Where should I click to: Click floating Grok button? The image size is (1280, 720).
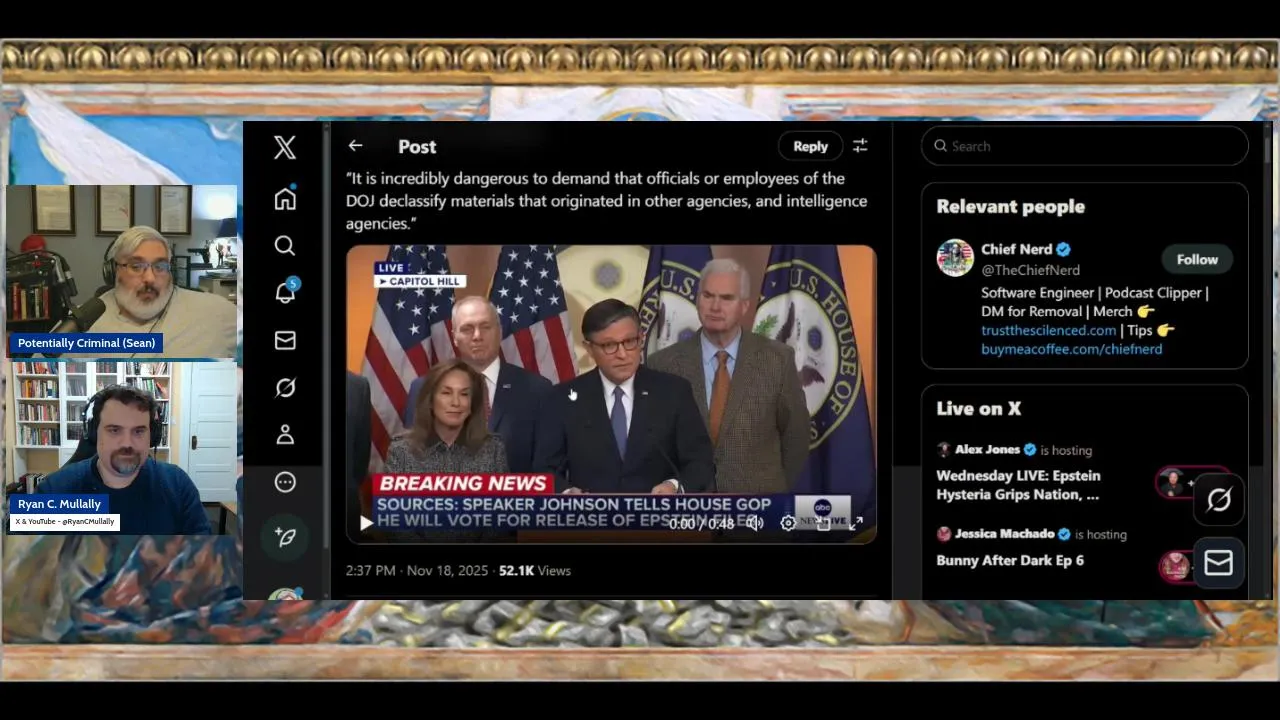click(1219, 499)
